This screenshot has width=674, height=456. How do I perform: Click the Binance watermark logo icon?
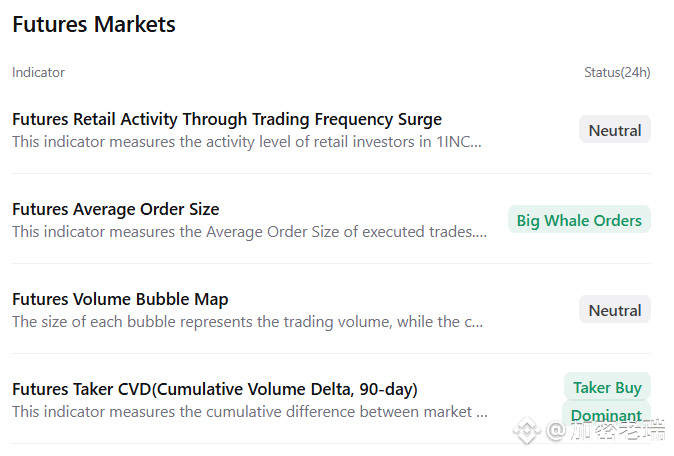527,430
